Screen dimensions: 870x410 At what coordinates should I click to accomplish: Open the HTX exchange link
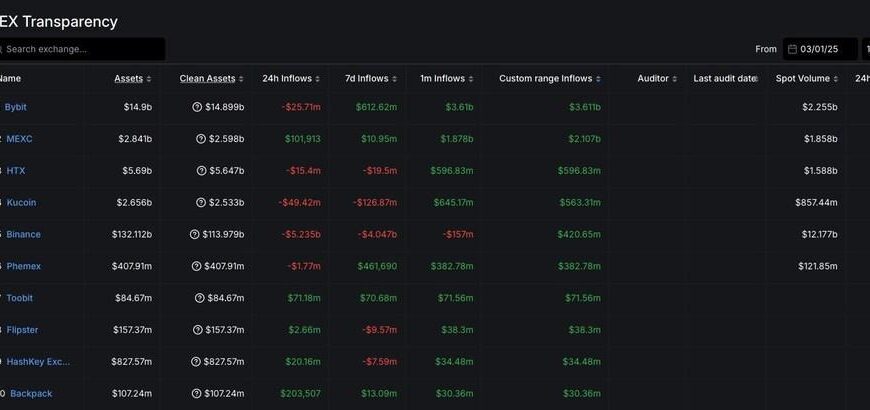tap(16, 171)
